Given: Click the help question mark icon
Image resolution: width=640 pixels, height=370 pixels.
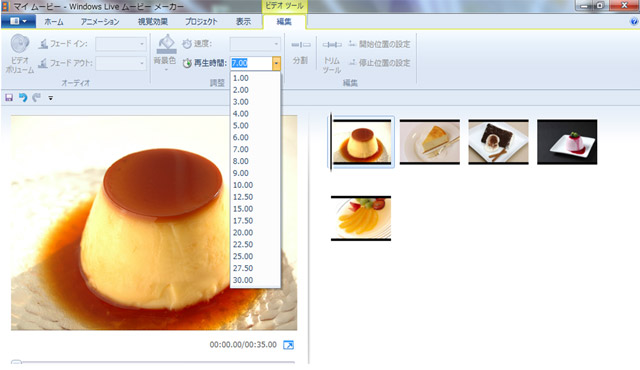Looking at the screenshot, I should click(634, 22).
